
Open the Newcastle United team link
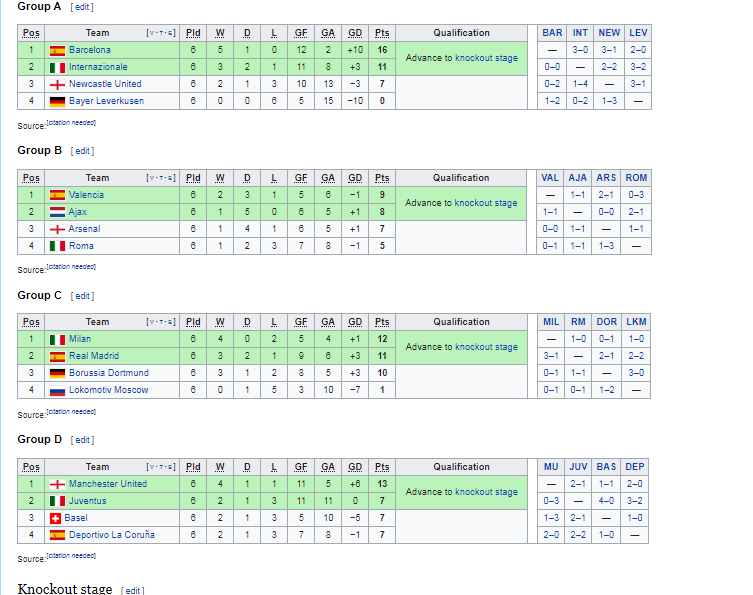pos(105,84)
